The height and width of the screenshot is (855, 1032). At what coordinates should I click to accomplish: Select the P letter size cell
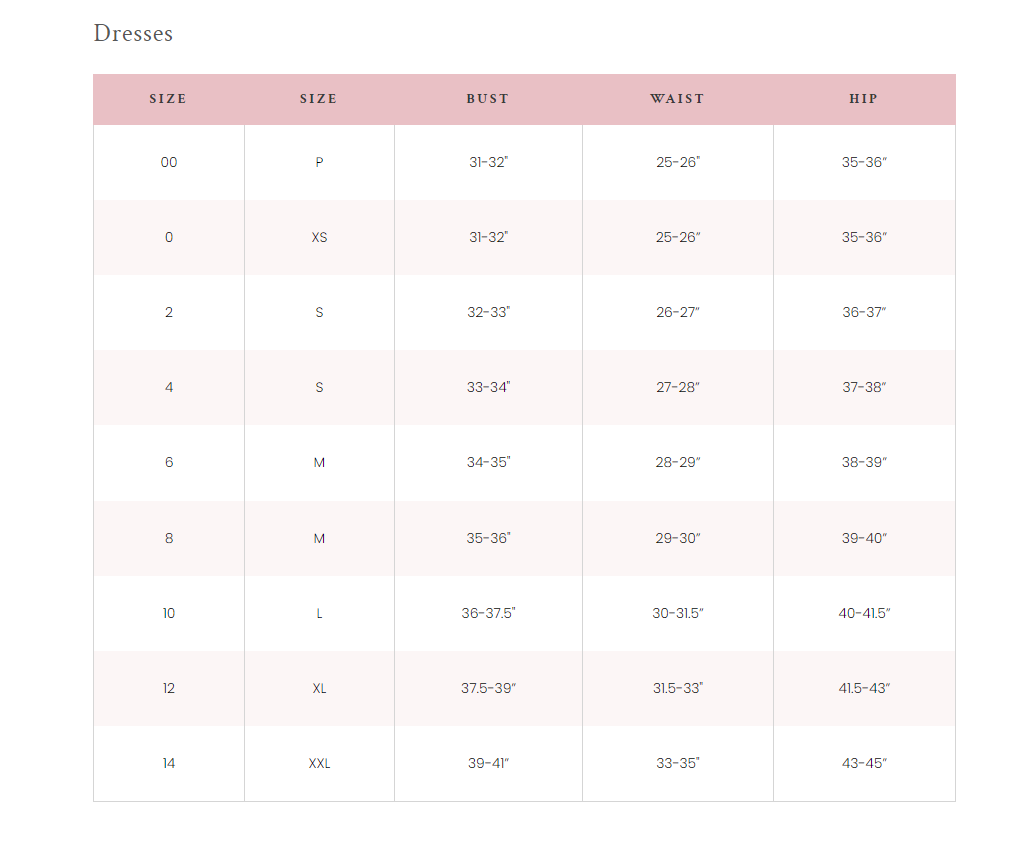tap(319, 162)
